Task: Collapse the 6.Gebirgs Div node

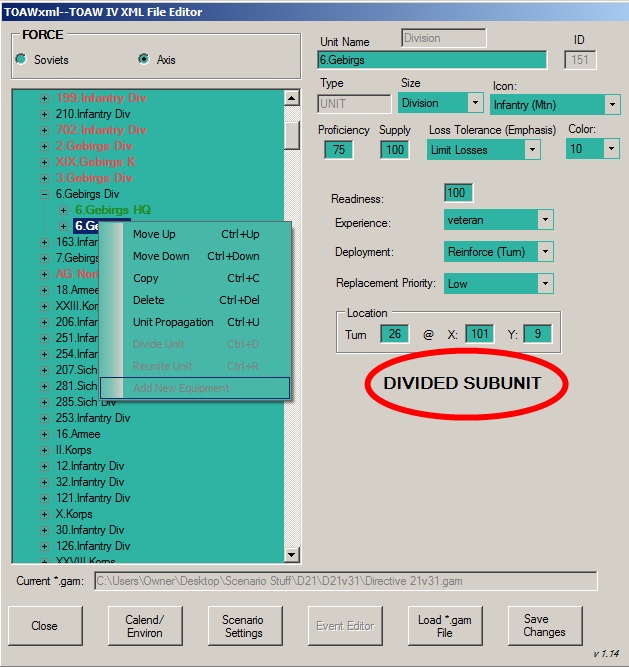Action: [44, 194]
